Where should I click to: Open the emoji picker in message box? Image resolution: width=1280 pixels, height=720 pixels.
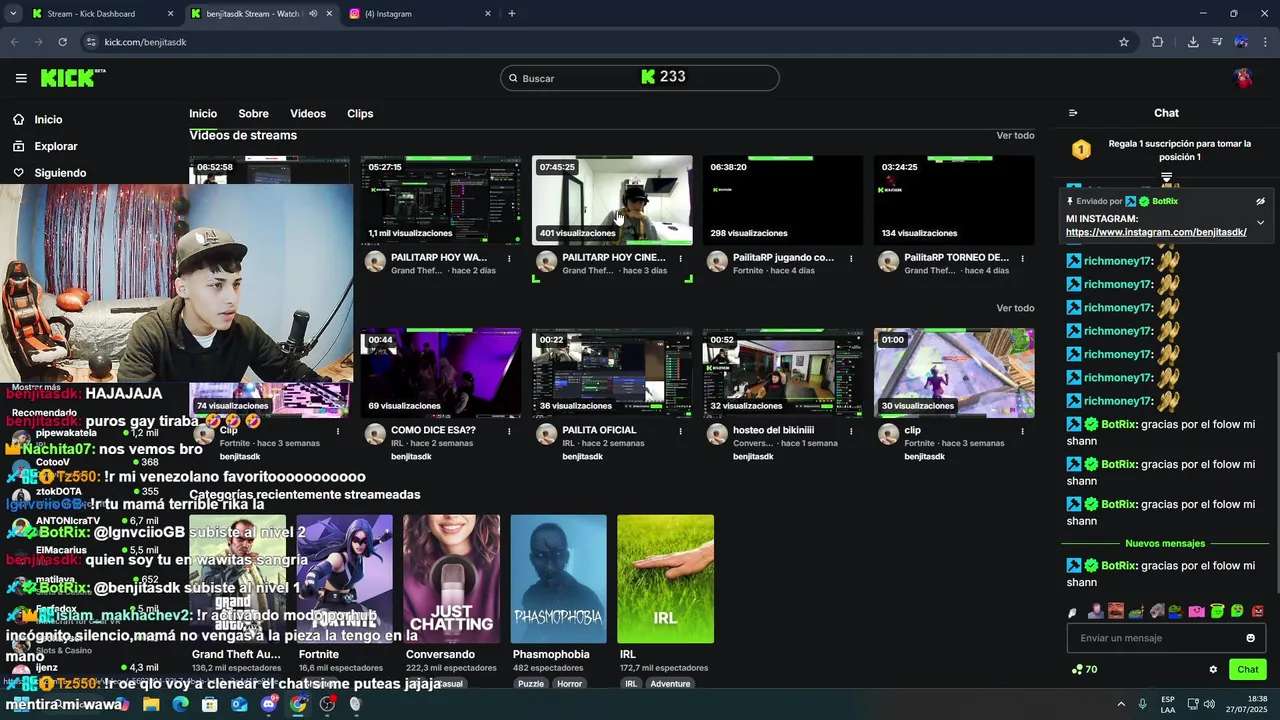1250,638
